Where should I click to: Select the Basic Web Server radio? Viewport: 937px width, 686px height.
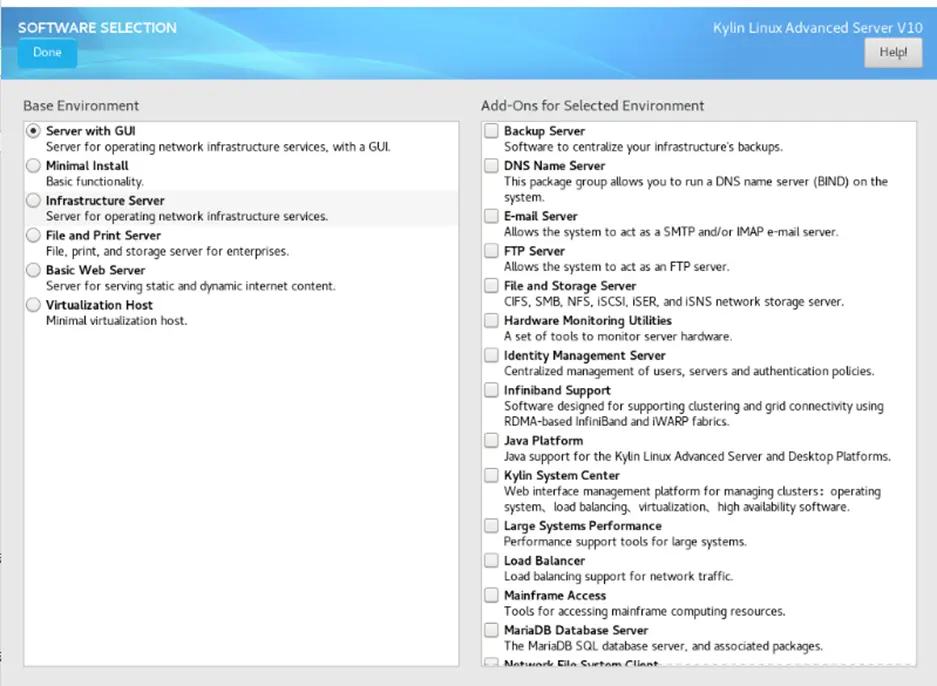33,270
